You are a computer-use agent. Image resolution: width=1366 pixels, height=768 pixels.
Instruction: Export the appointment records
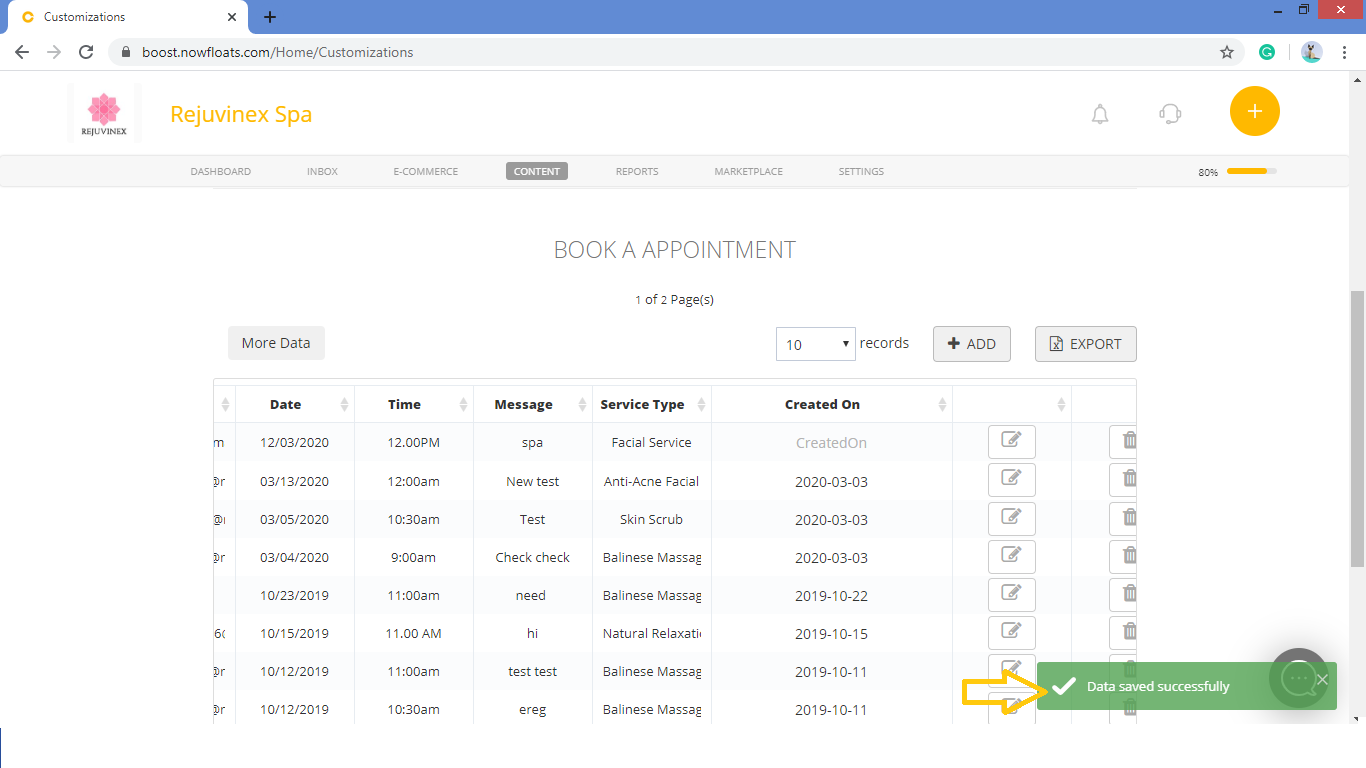[x=1086, y=343]
